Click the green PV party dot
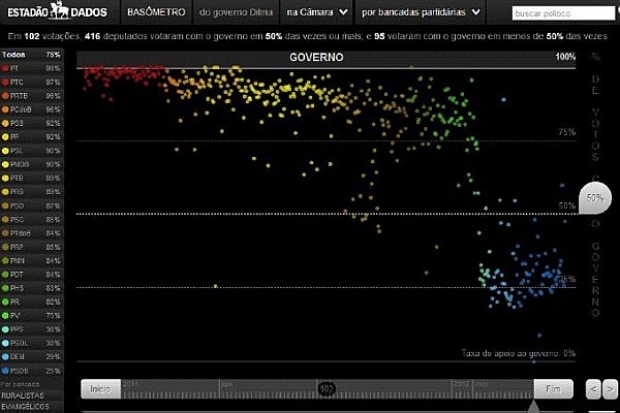This screenshot has height=413, width=620. [6, 314]
